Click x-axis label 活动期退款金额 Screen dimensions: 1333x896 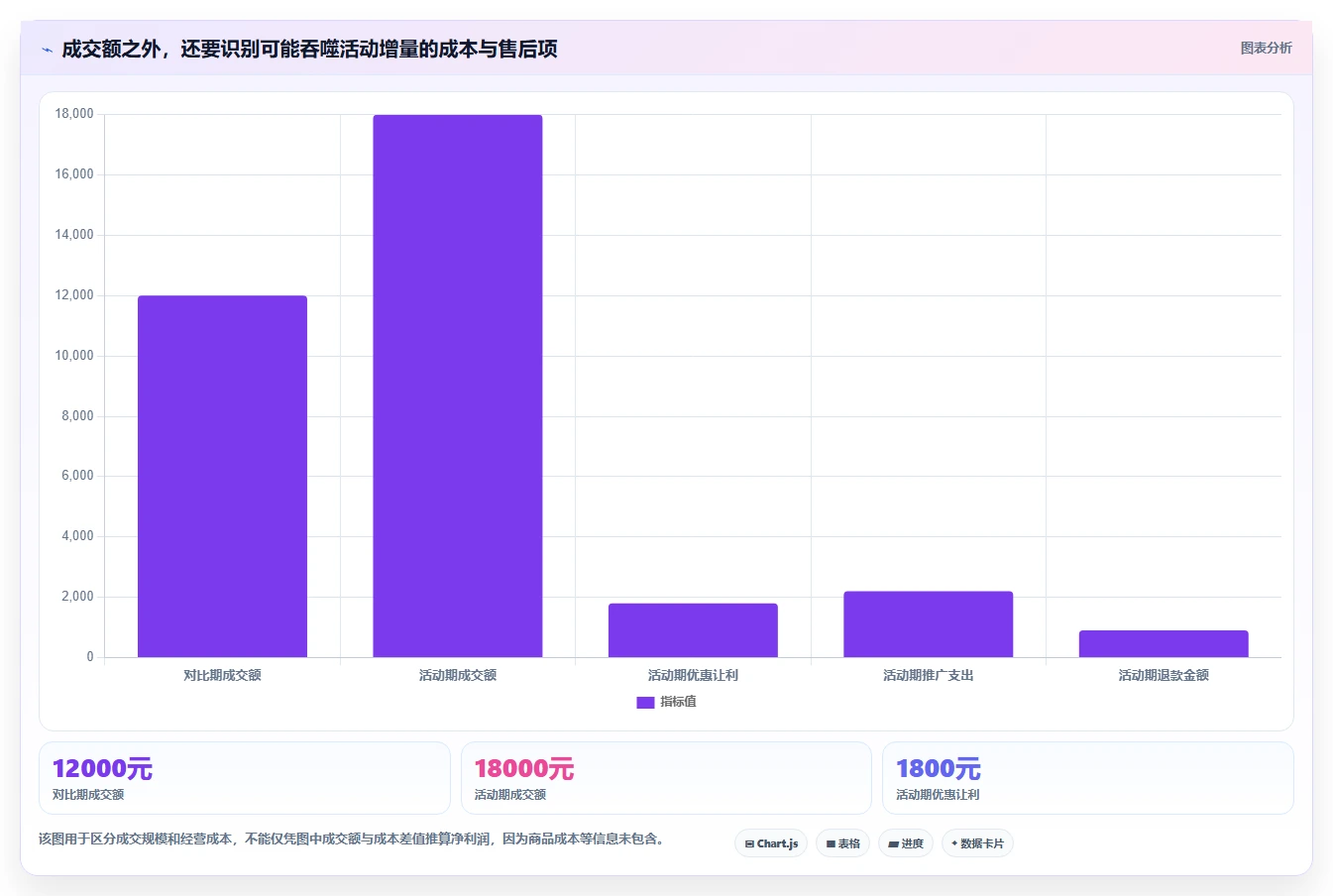[1164, 675]
